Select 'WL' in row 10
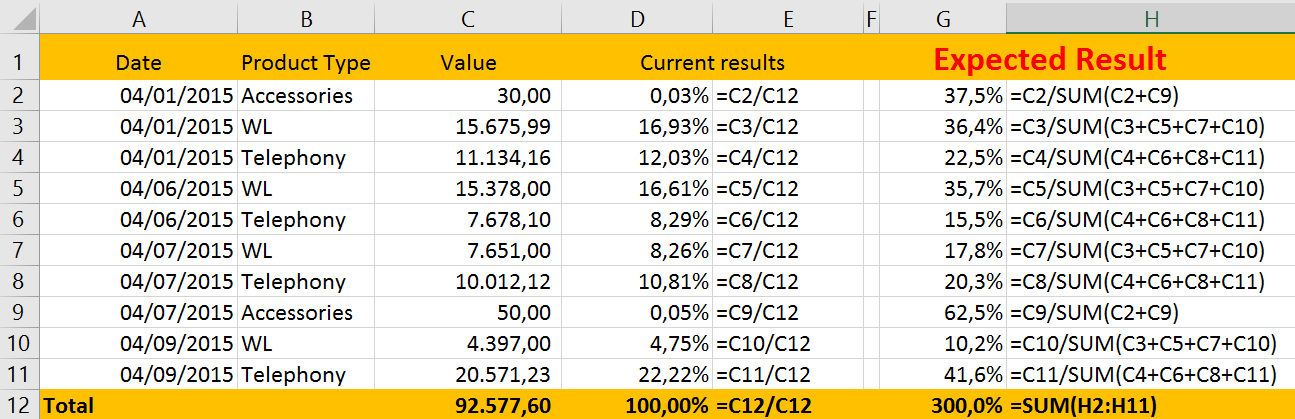Image resolution: width=1295 pixels, height=419 pixels. click(x=306, y=343)
